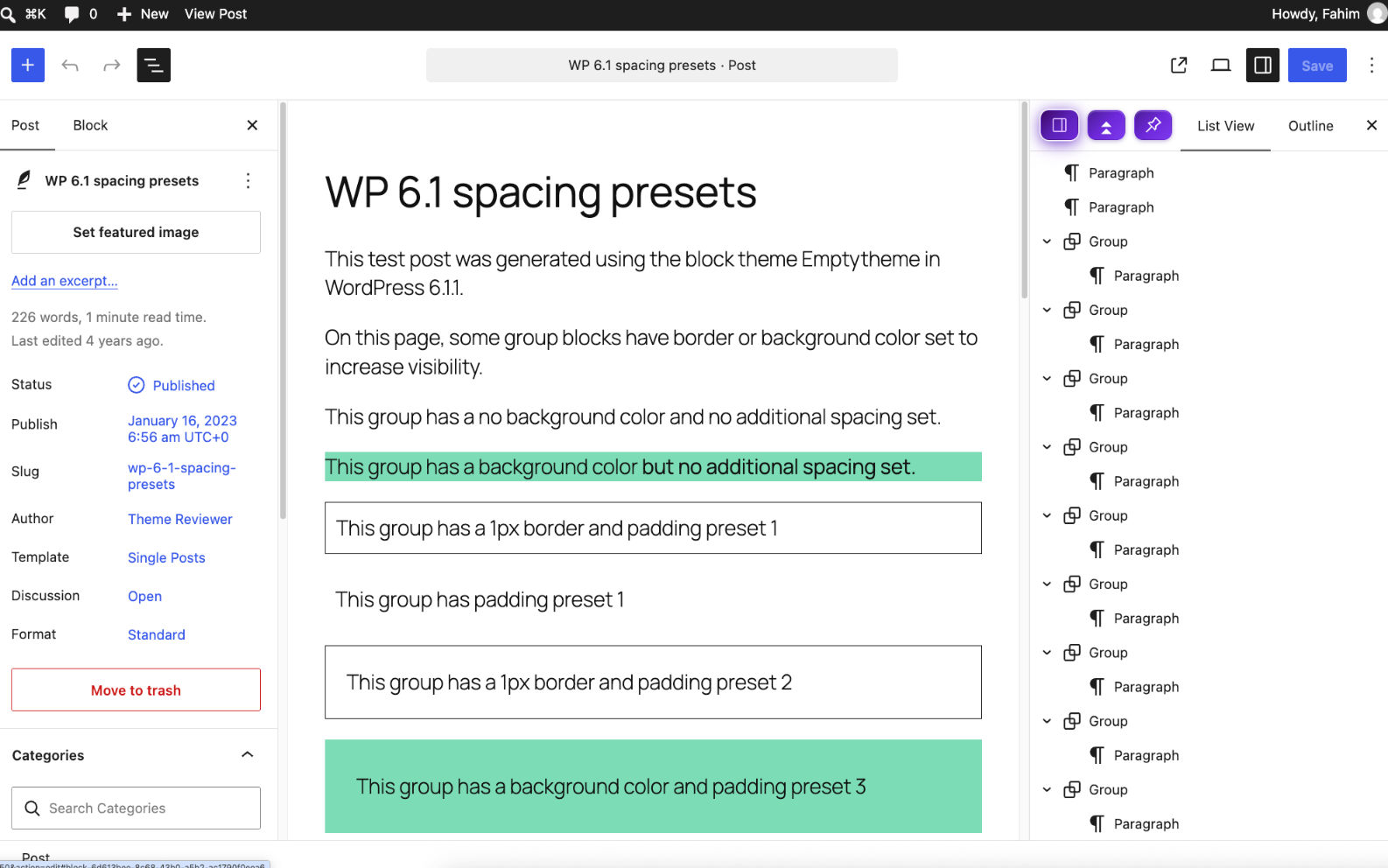Open the Published status dropdown
The height and width of the screenshot is (868, 1388).
click(172, 385)
